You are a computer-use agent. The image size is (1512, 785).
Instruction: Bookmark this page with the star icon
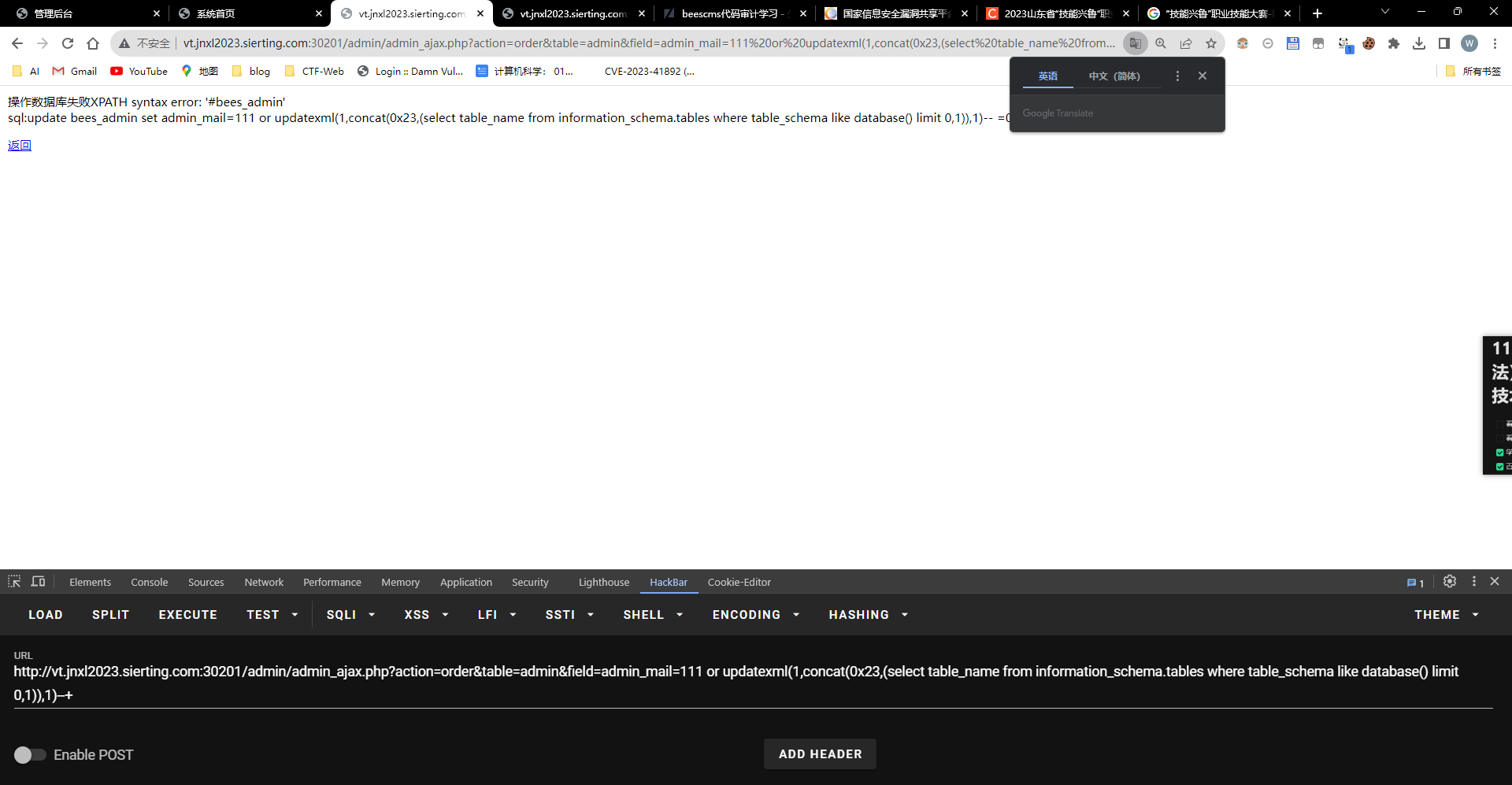tap(1211, 43)
